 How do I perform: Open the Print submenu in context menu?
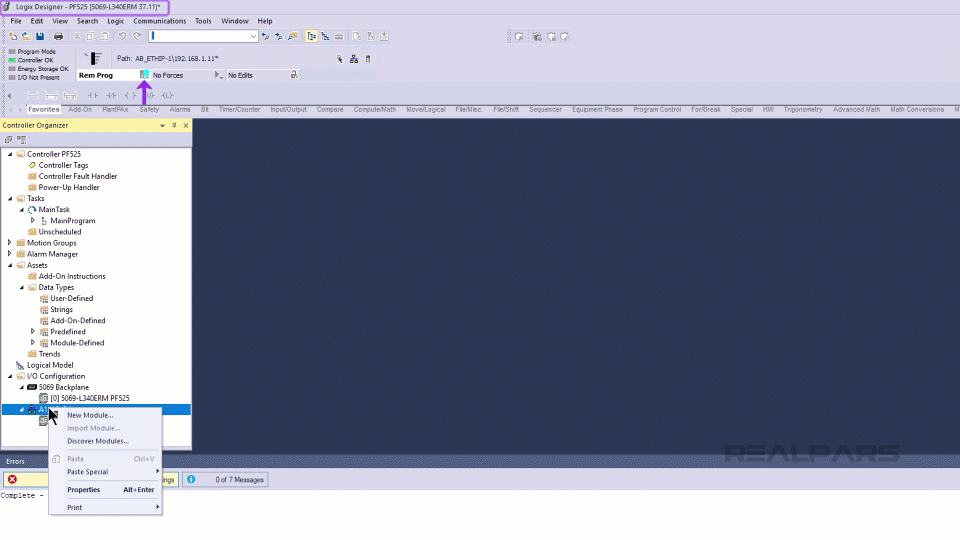pyautogui.click(x=105, y=508)
